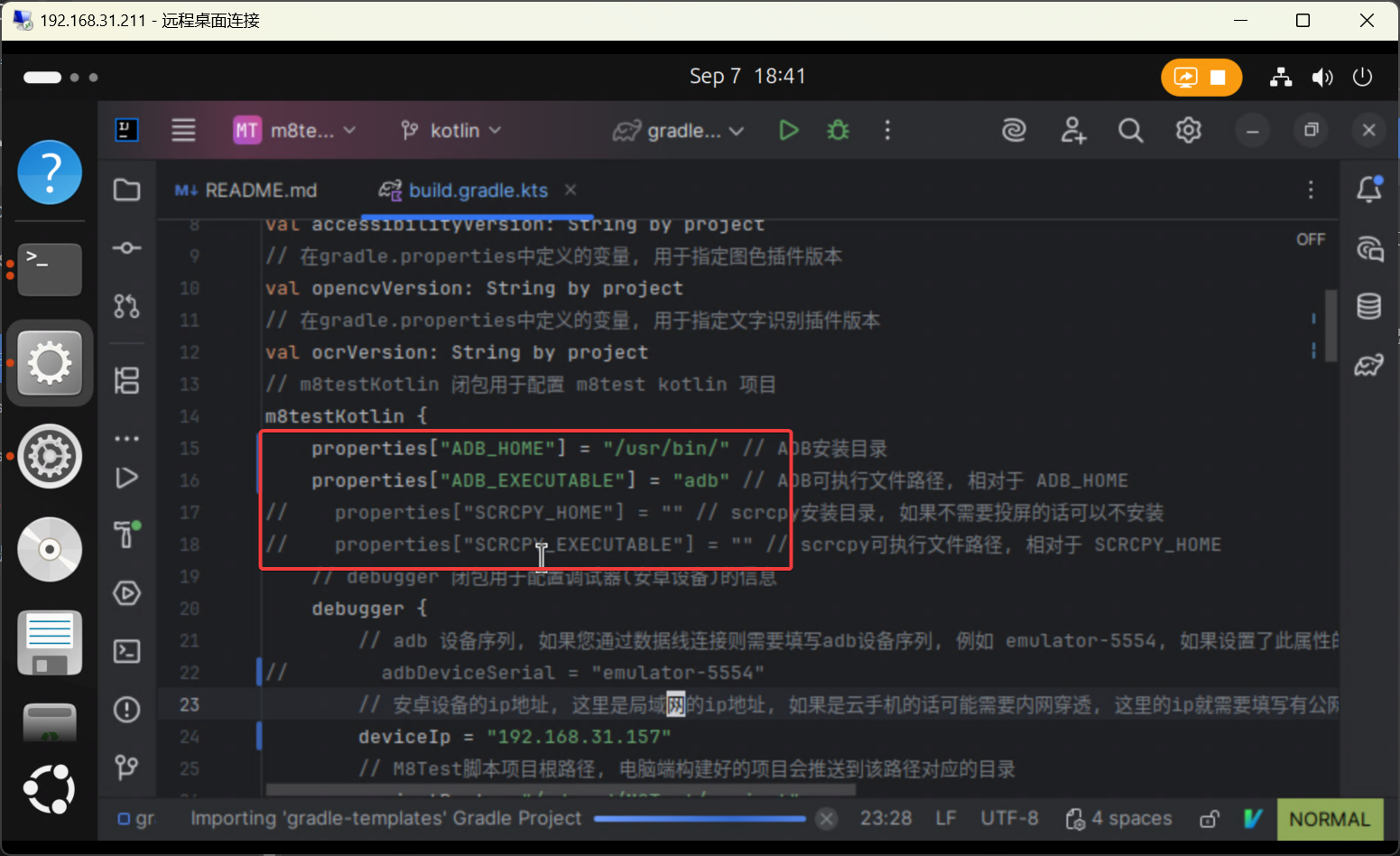Toggle the read-only file lock icon

coord(1209,819)
